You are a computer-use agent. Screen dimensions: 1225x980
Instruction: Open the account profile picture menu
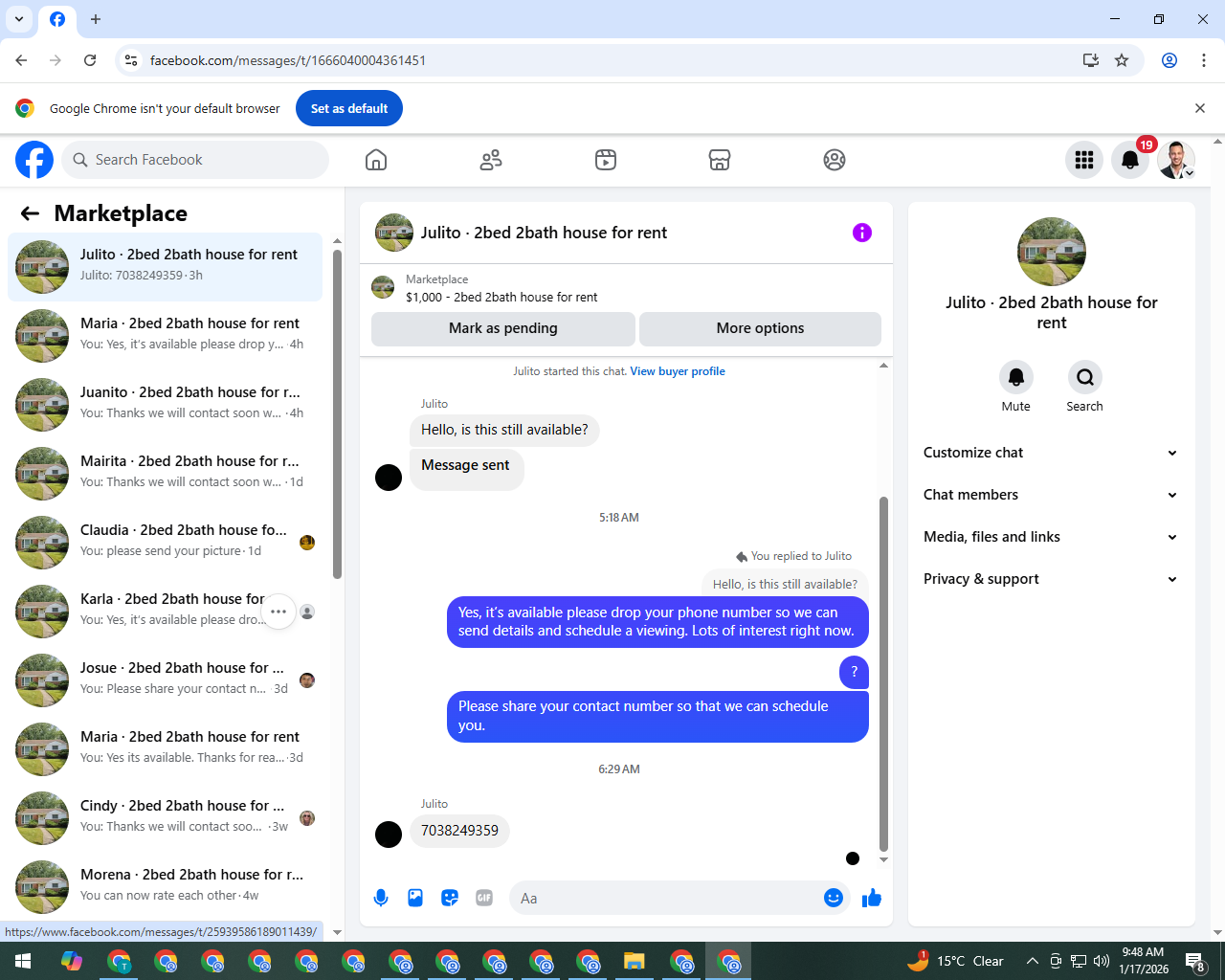(x=1176, y=160)
